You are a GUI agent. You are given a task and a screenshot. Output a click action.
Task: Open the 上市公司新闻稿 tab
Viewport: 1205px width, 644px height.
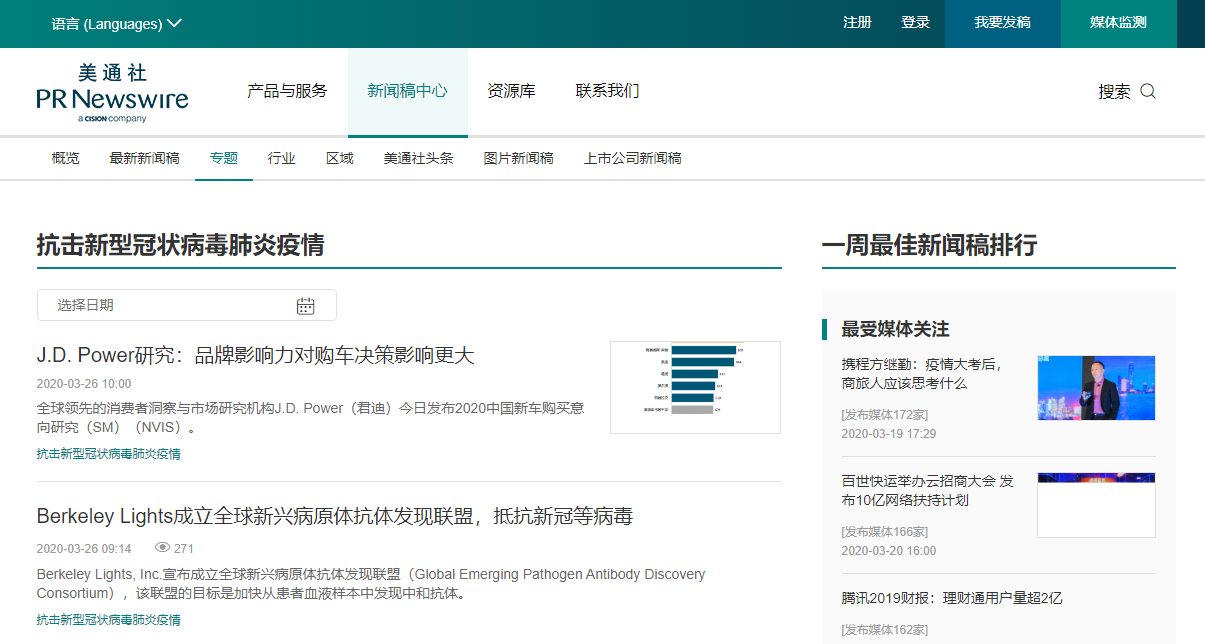[x=633, y=158]
